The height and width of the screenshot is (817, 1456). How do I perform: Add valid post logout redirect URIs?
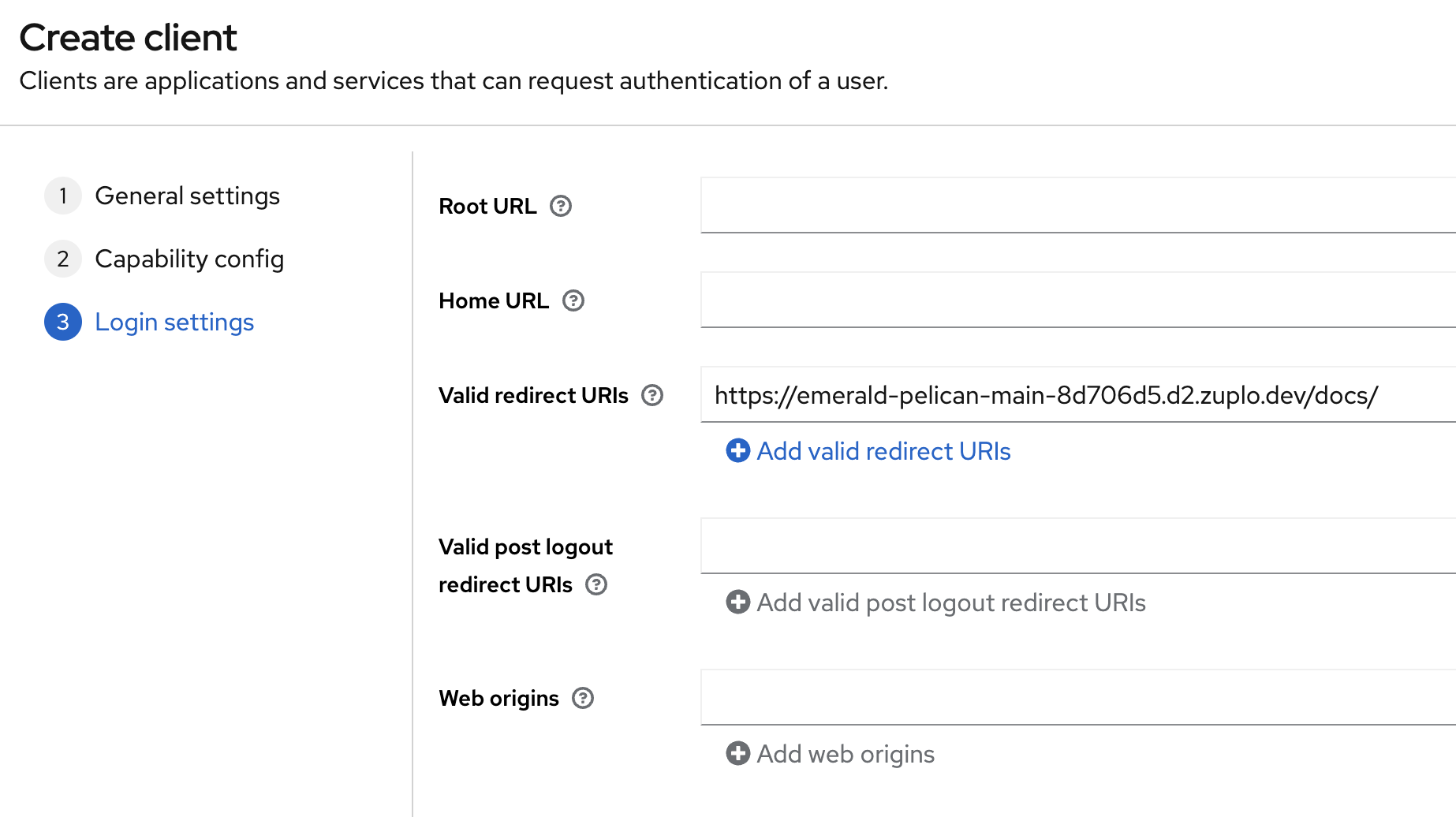(951, 602)
